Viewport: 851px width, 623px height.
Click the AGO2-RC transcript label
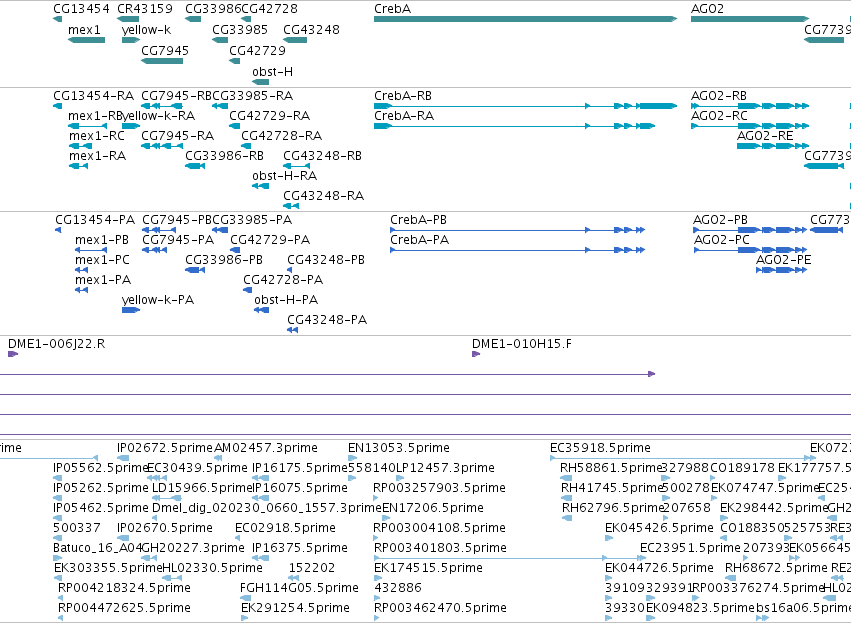[719, 116]
